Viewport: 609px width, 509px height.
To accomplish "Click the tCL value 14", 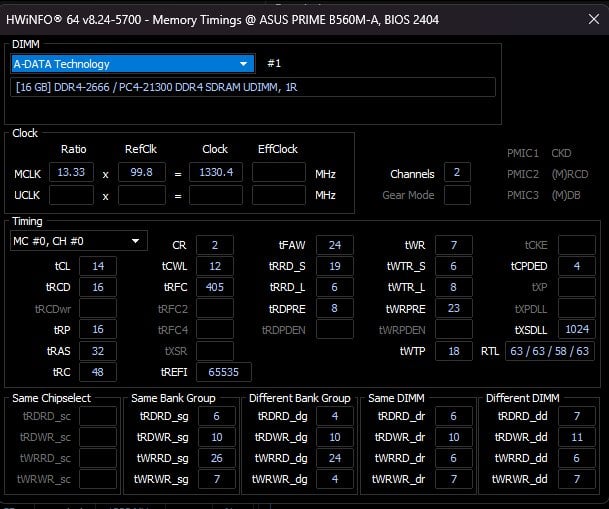I will click(x=98, y=266).
